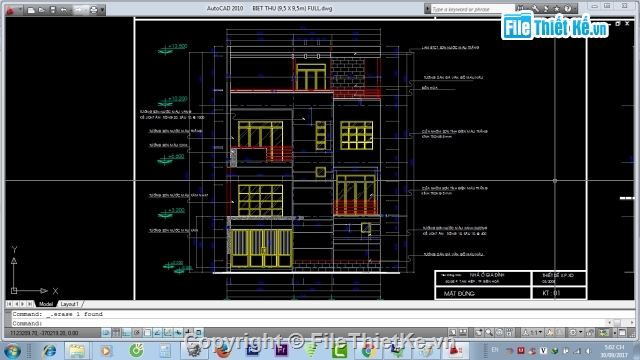
Task: Select the Pan tool in the status bar
Action: coord(478,333)
